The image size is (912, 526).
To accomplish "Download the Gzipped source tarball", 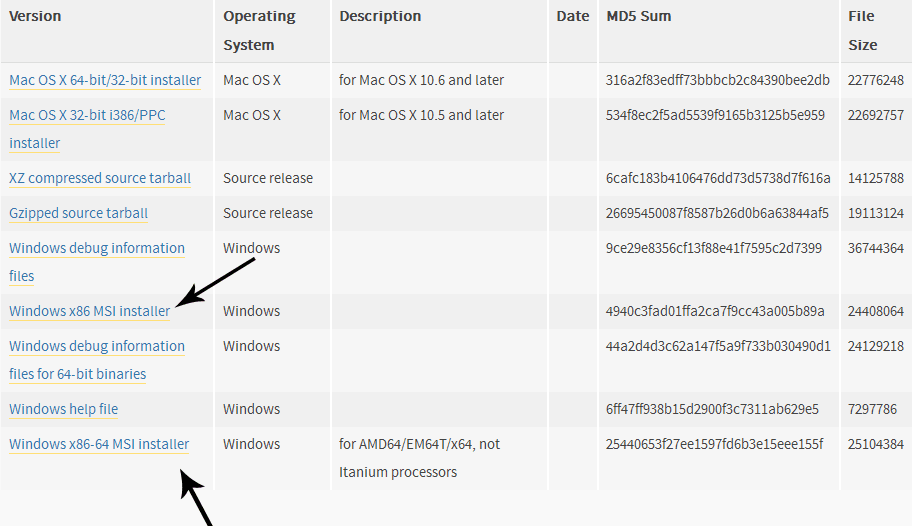I will click(78, 213).
